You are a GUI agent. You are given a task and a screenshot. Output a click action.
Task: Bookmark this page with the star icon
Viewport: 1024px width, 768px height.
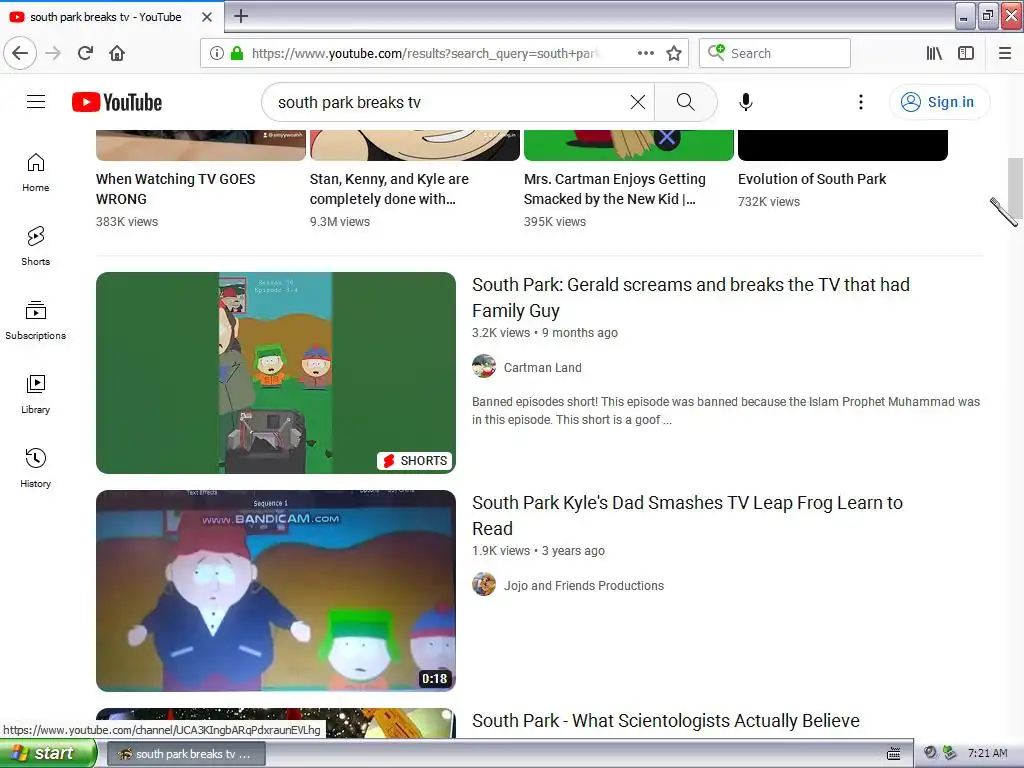tap(674, 54)
